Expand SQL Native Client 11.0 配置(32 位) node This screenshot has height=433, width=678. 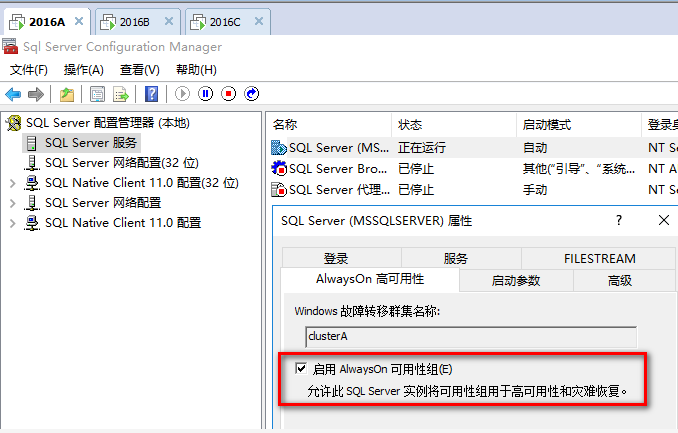pyautogui.click(x=12, y=183)
